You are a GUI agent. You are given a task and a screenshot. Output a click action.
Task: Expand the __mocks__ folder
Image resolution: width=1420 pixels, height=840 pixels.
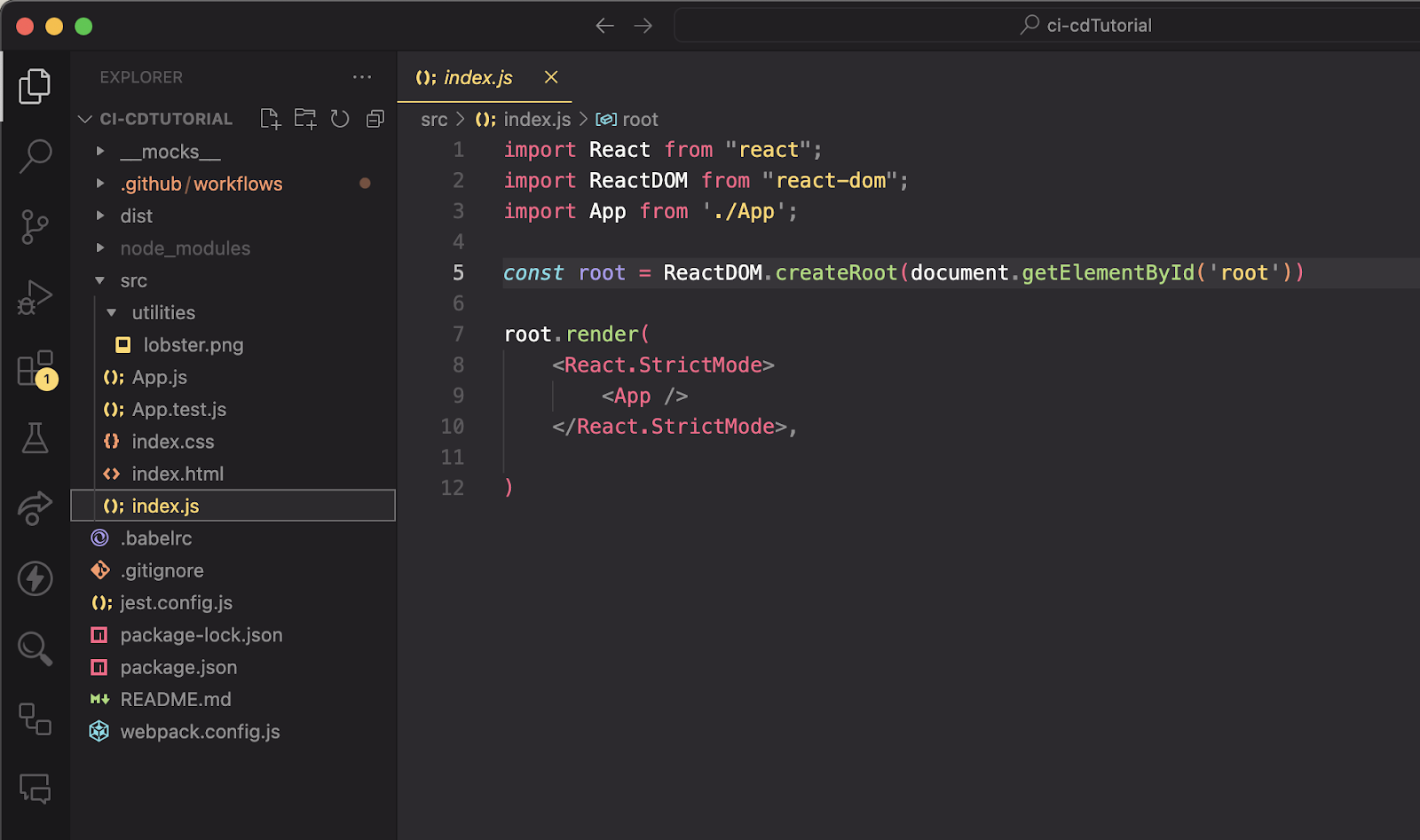[233, 152]
